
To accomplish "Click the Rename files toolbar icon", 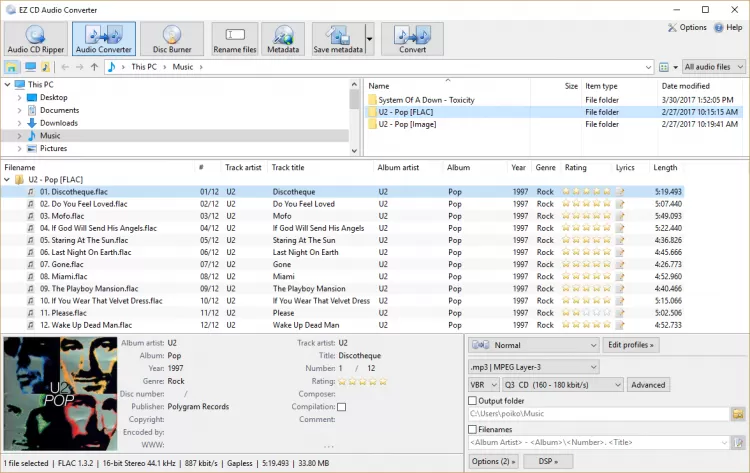I will (x=234, y=39).
